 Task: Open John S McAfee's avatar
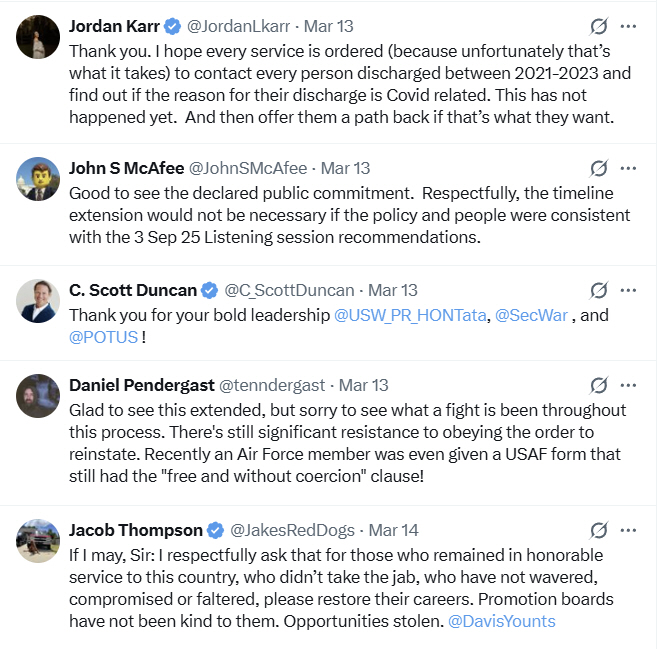point(38,179)
